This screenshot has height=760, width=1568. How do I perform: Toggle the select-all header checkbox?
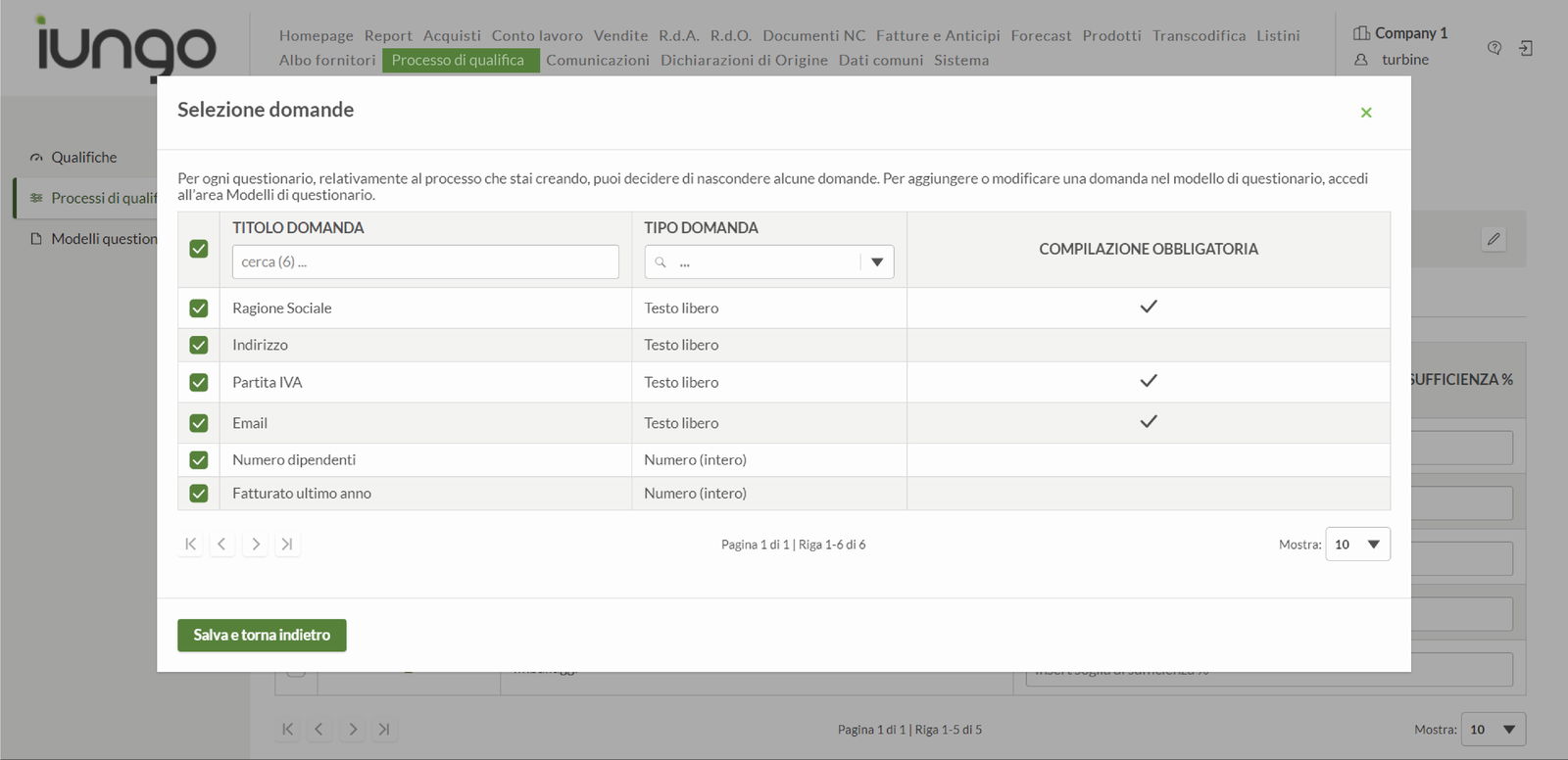click(x=199, y=249)
